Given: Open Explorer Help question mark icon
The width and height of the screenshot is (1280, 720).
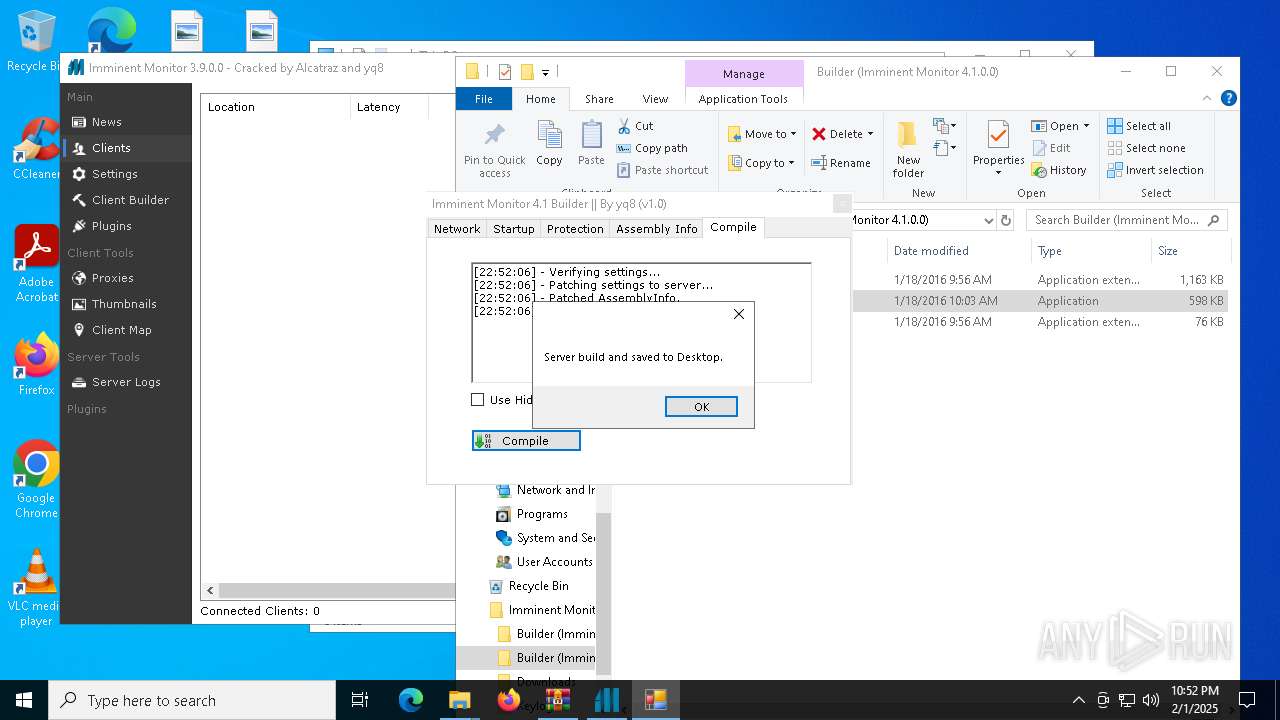Looking at the screenshot, I should [1229, 98].
